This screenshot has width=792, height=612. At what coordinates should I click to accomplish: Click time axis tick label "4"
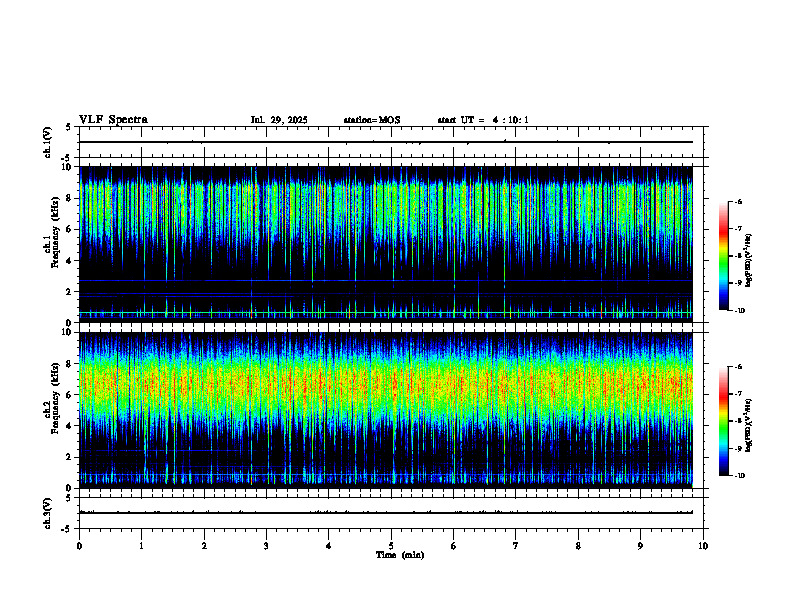pyautogui.click(x=328, y=546)
